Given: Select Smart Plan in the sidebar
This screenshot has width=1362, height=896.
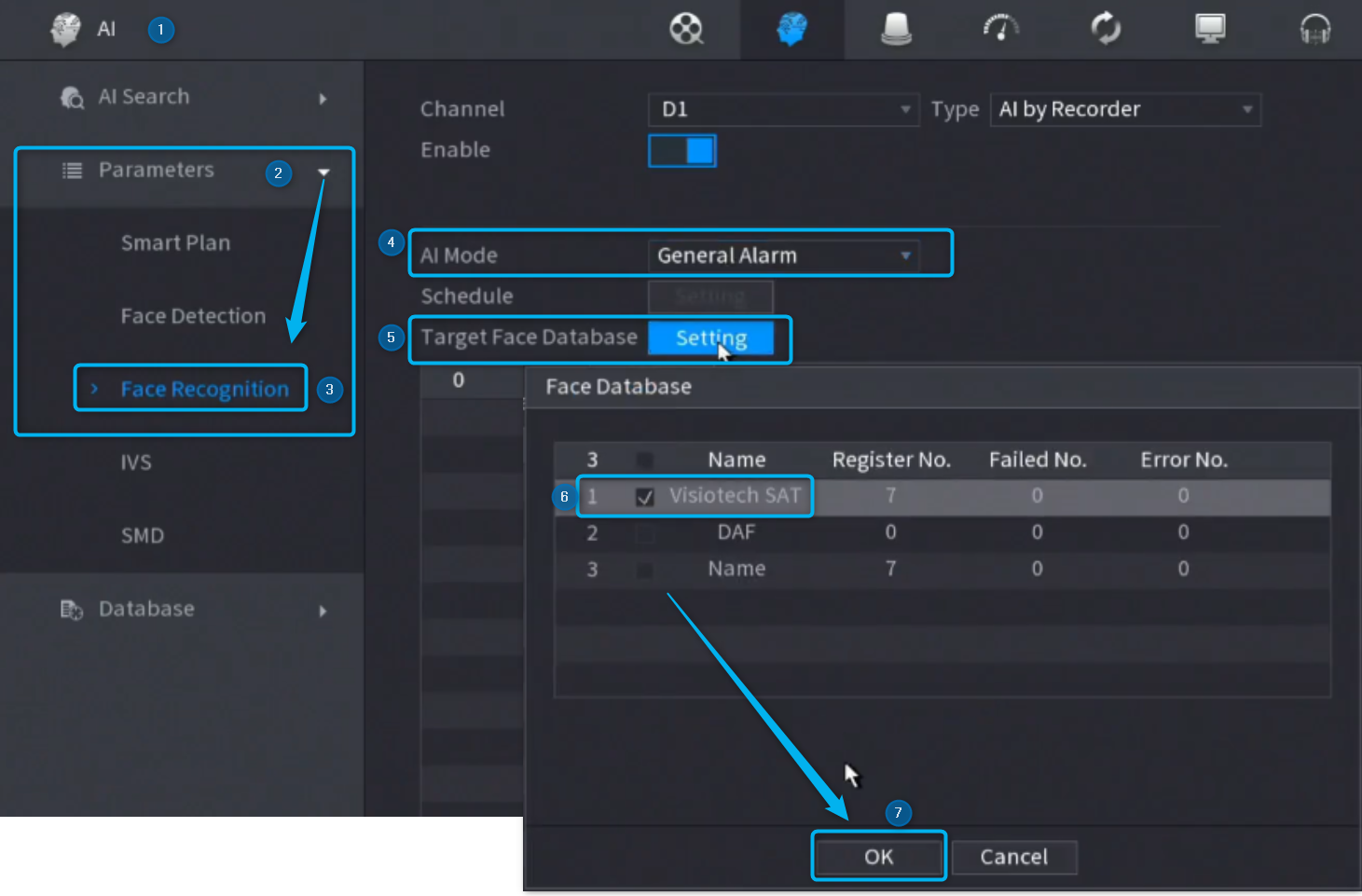Looking at the screenshot, I should point(175,243).
